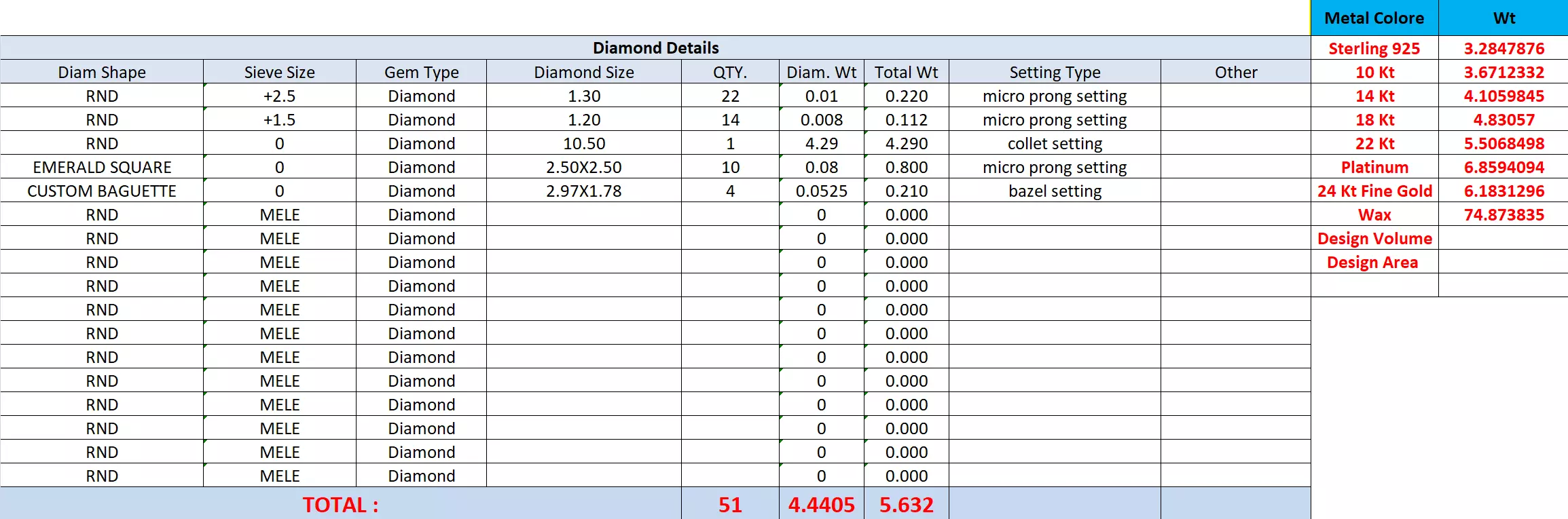Select the 14 Kt metal cell
The image size is (1568, 519).
[x=1374, y=96]
